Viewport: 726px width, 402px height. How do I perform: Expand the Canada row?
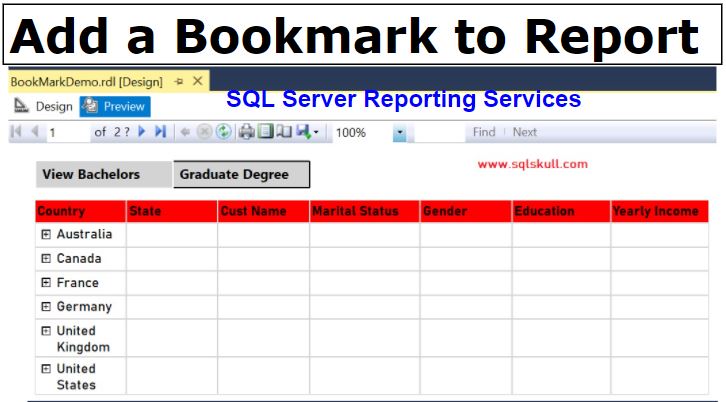point(46,258)
